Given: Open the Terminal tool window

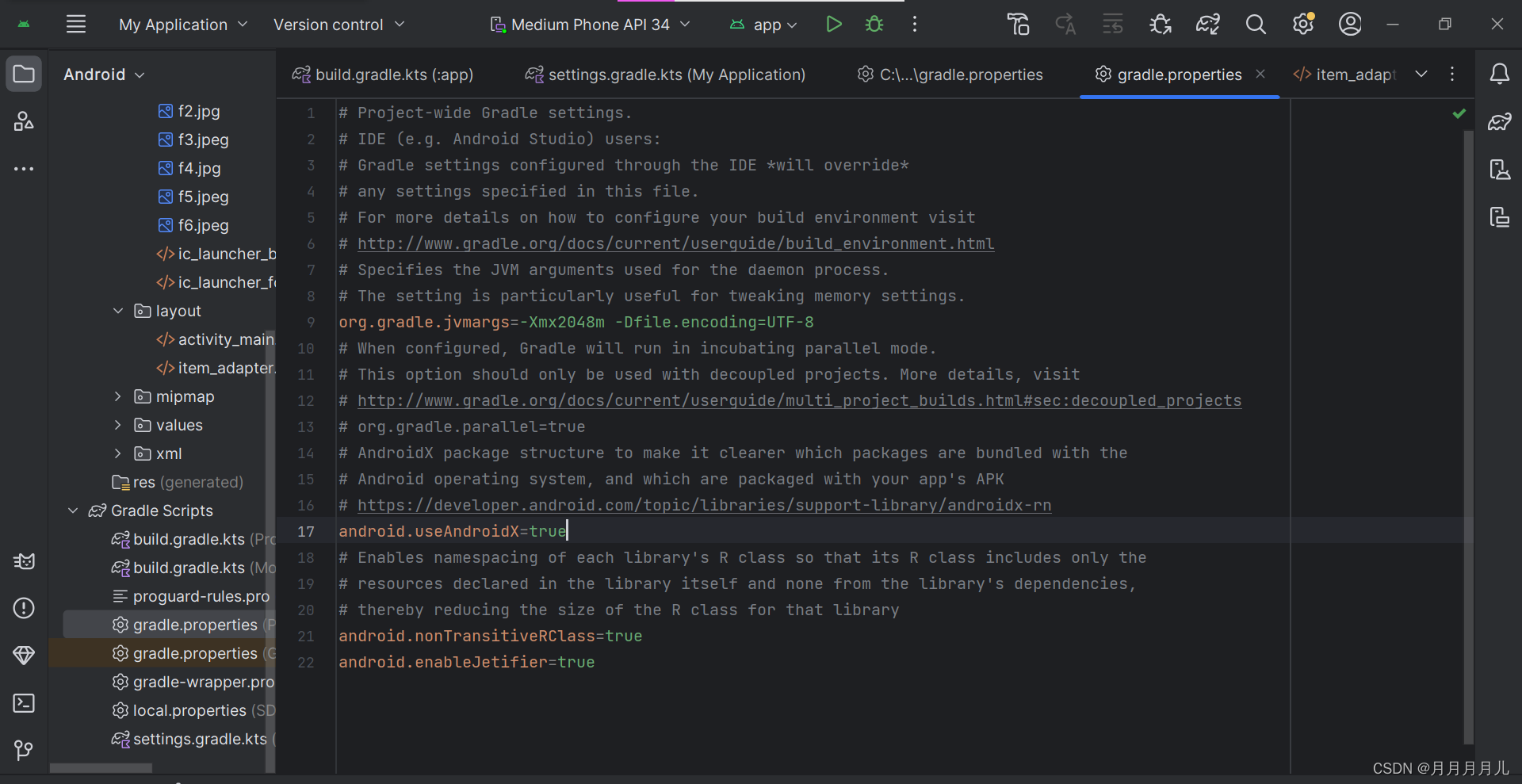Looking at the screenshot, I should 24,702.
